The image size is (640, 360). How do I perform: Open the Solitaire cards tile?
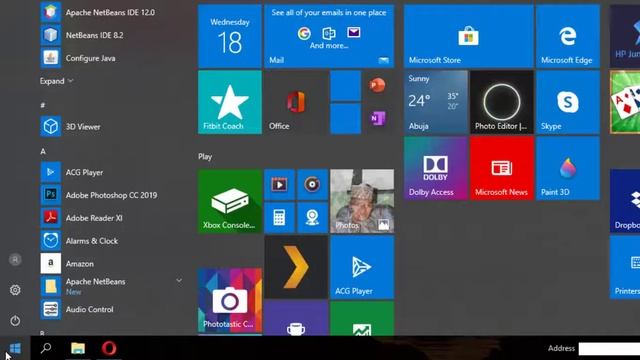[625, 102]
